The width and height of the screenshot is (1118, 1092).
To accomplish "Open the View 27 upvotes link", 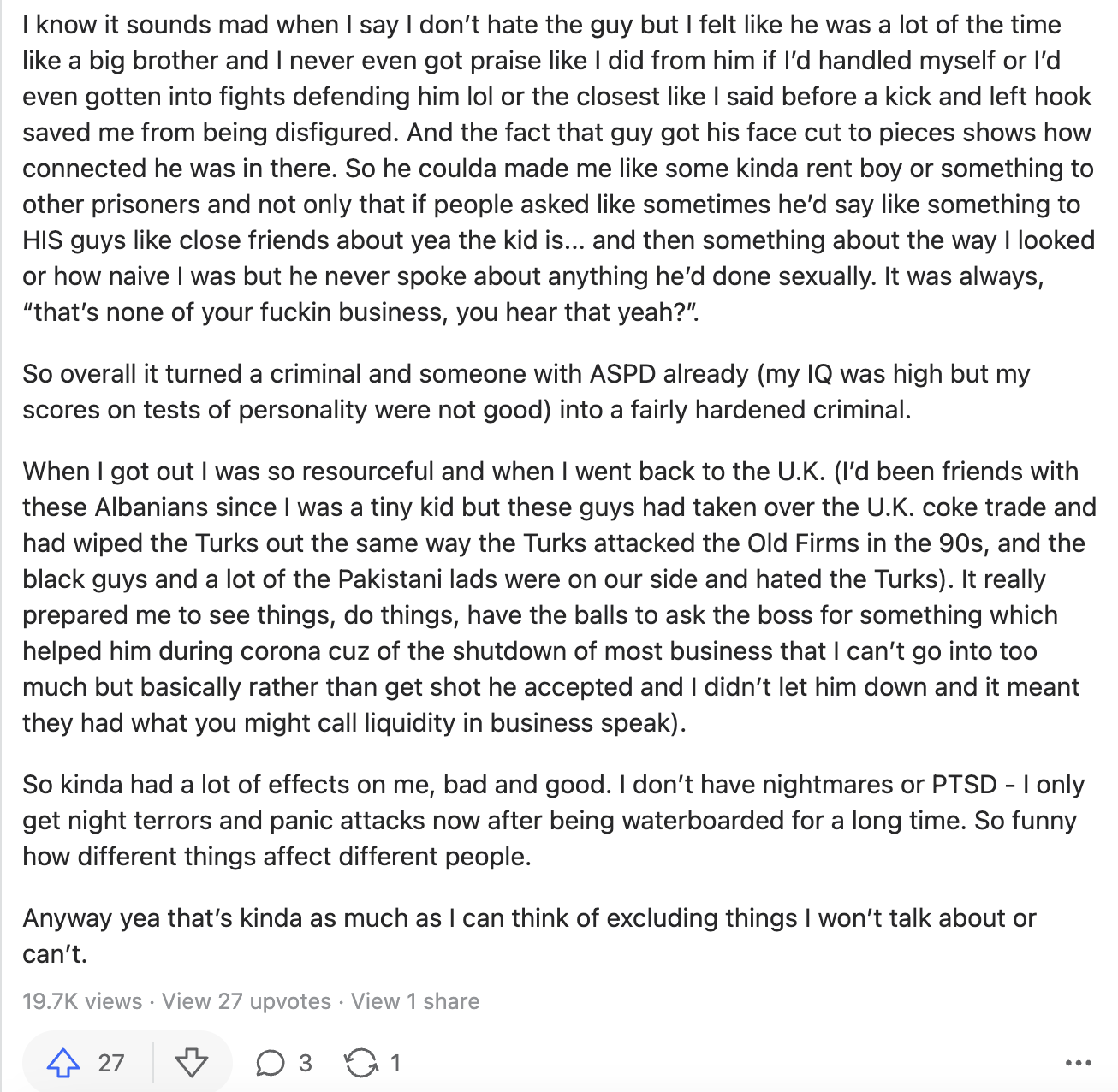I will (x=247, y=1001).
